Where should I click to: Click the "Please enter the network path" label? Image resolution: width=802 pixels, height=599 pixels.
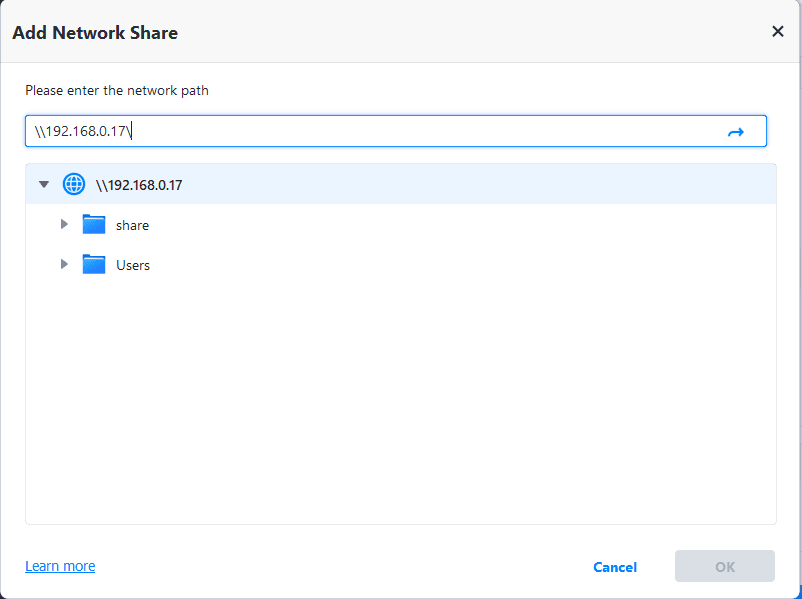(117, 90)
